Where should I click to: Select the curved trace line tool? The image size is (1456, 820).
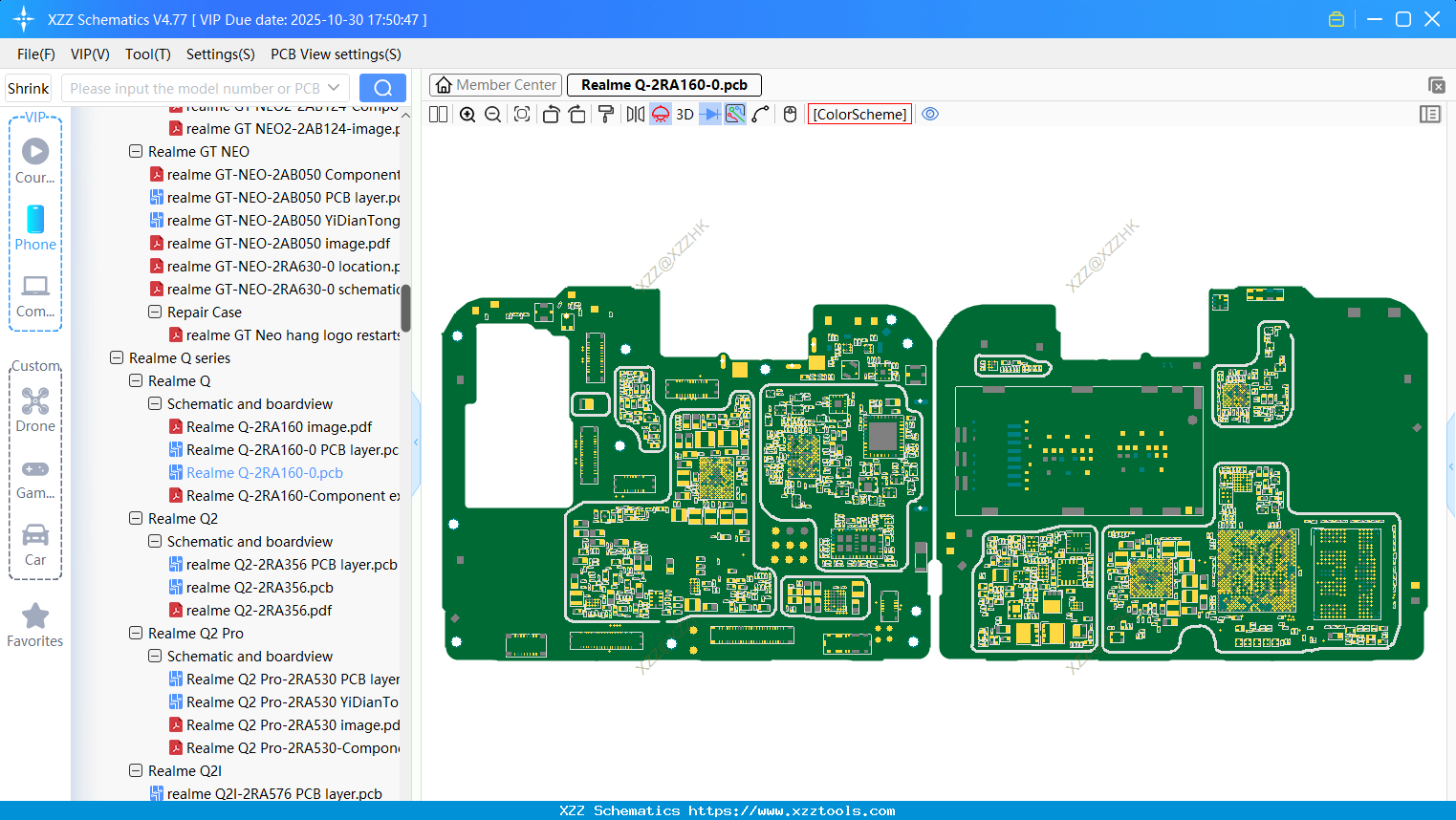761,115
